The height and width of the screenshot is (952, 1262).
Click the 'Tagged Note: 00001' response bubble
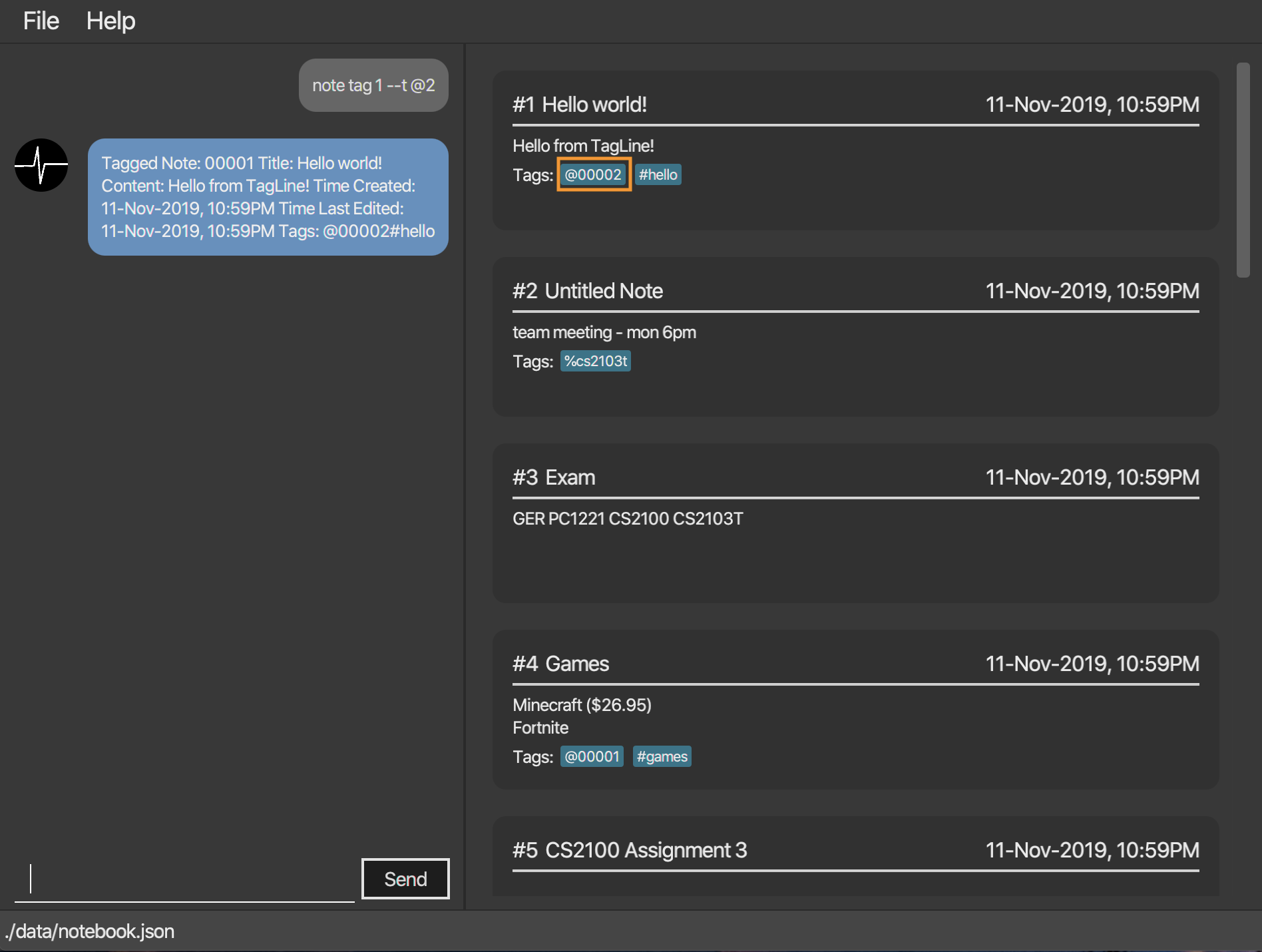pyautogui.click(x=268, y=197)
